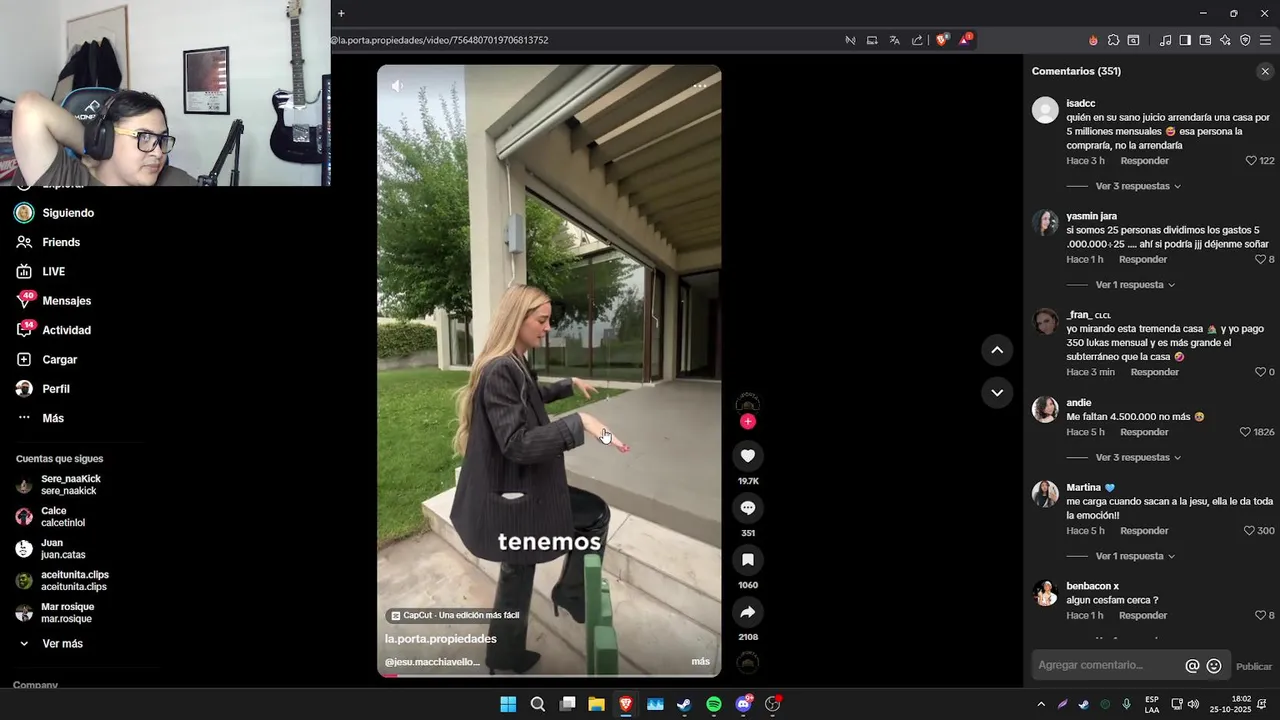Open isadcc's profile avatar

point(1045,110)
